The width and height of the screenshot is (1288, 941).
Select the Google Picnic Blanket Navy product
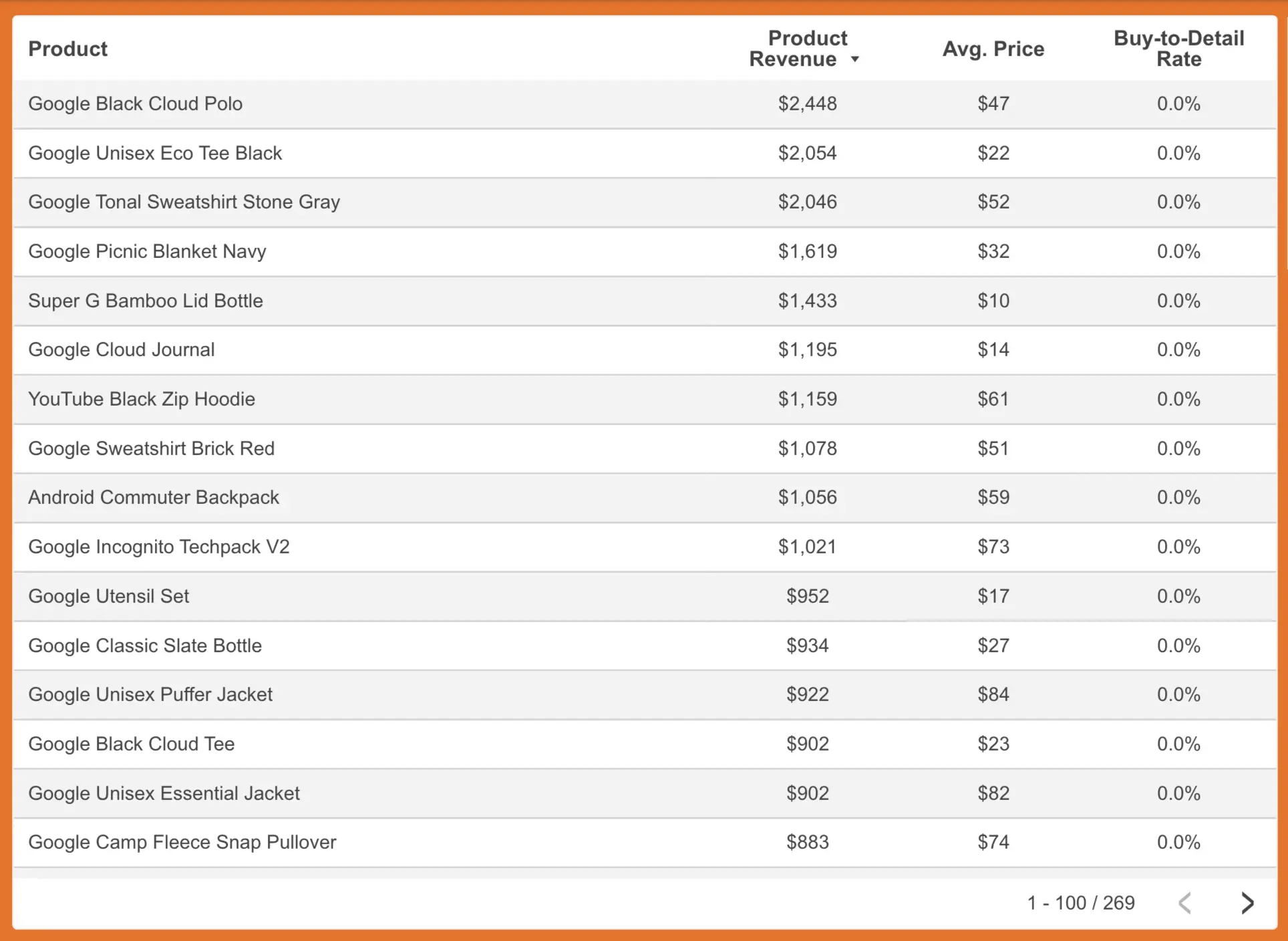tap(147, 251)
